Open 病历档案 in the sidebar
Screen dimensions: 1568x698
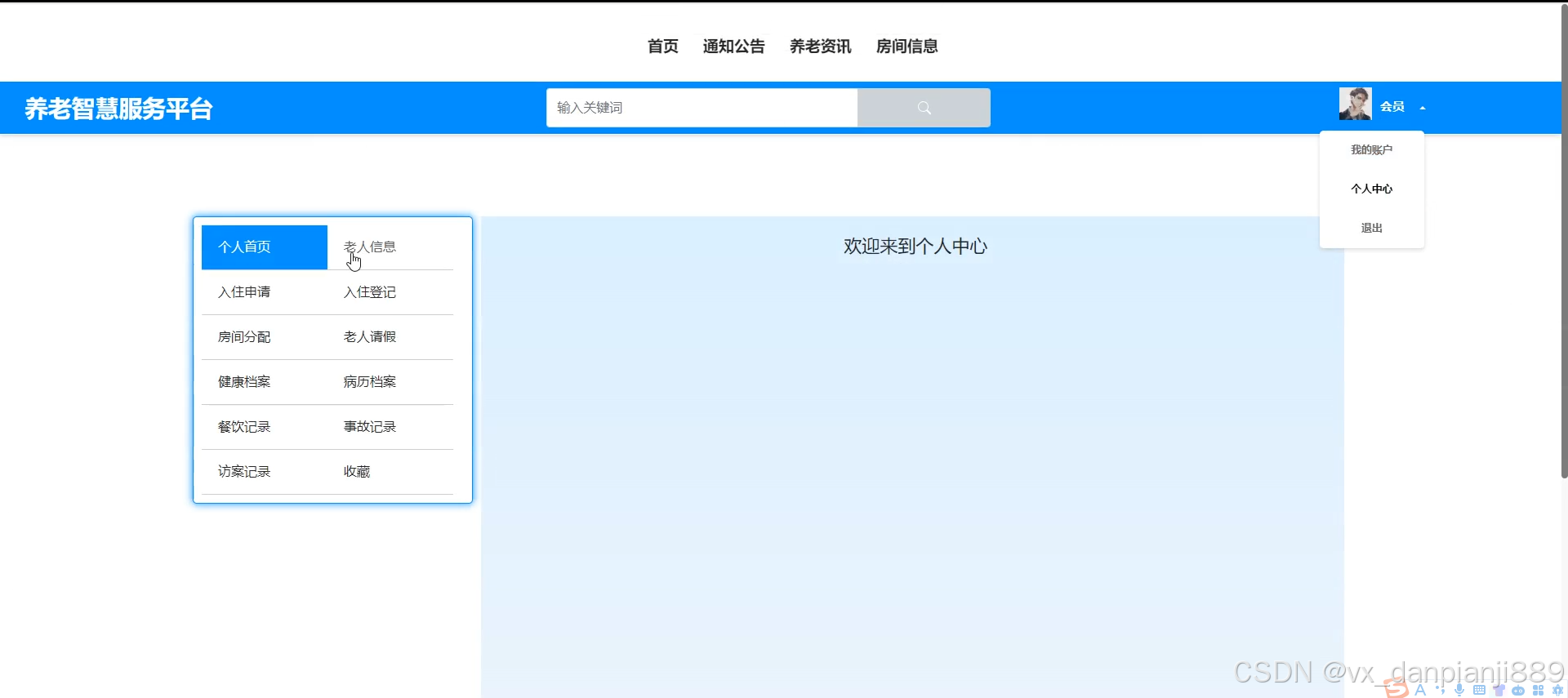(390, 381)
